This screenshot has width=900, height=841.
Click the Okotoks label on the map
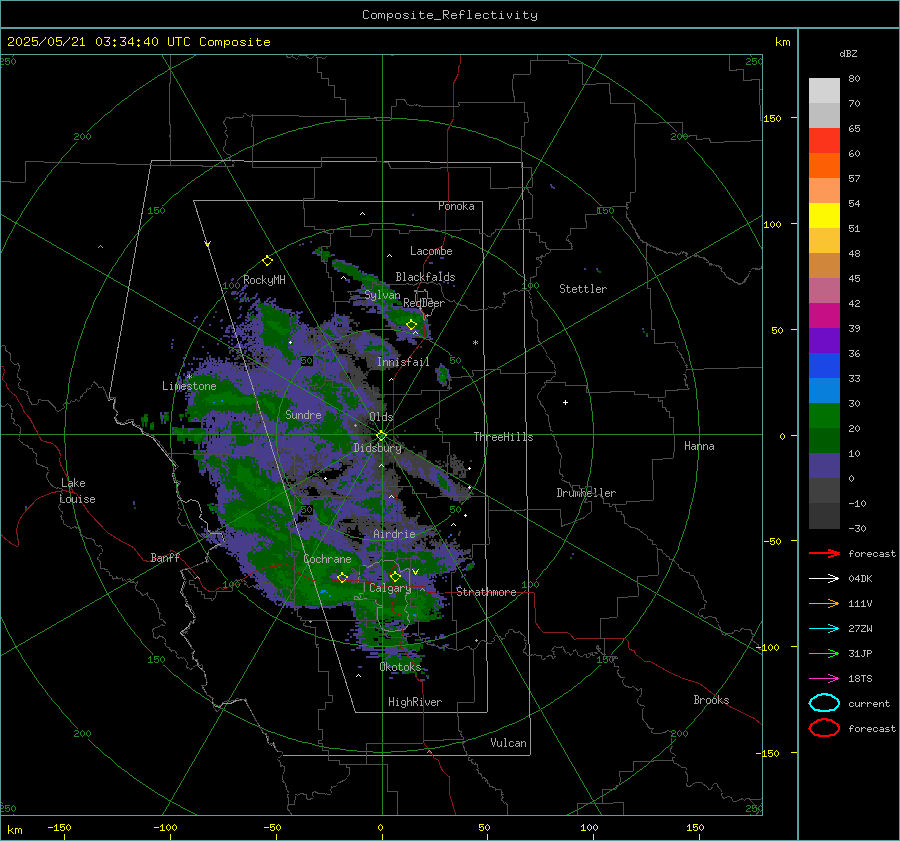tap(400, 666)
